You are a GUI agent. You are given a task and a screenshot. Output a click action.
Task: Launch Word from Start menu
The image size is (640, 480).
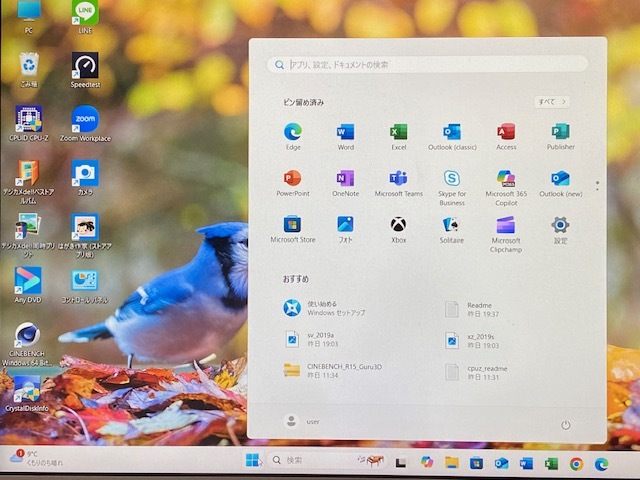345,136
